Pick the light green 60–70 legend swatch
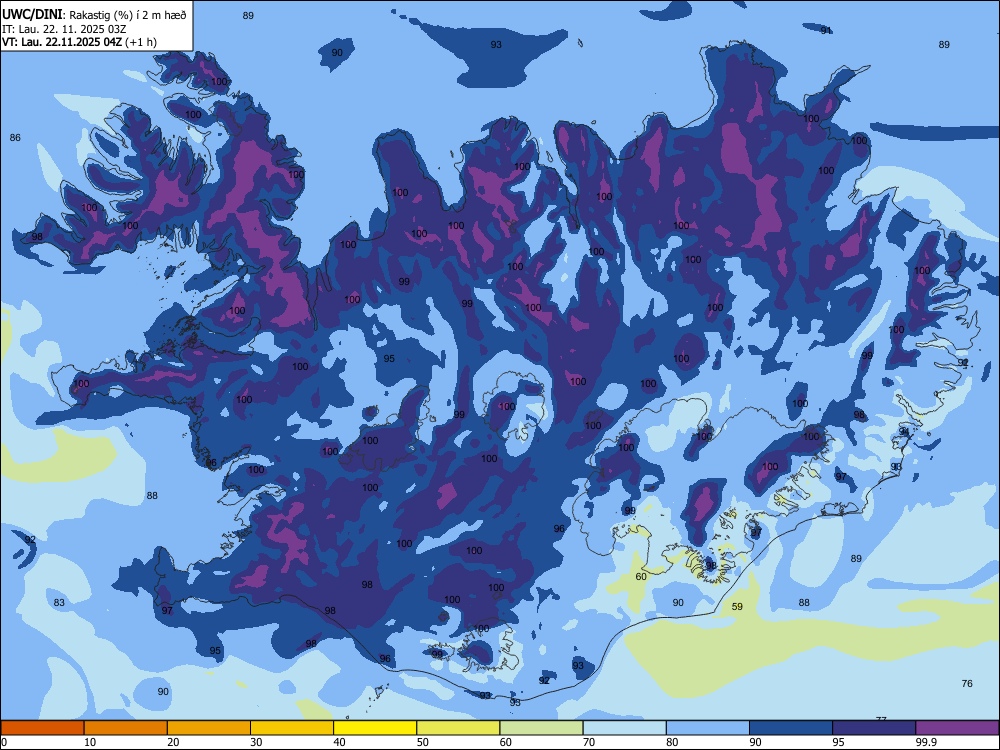 point(541,728)
